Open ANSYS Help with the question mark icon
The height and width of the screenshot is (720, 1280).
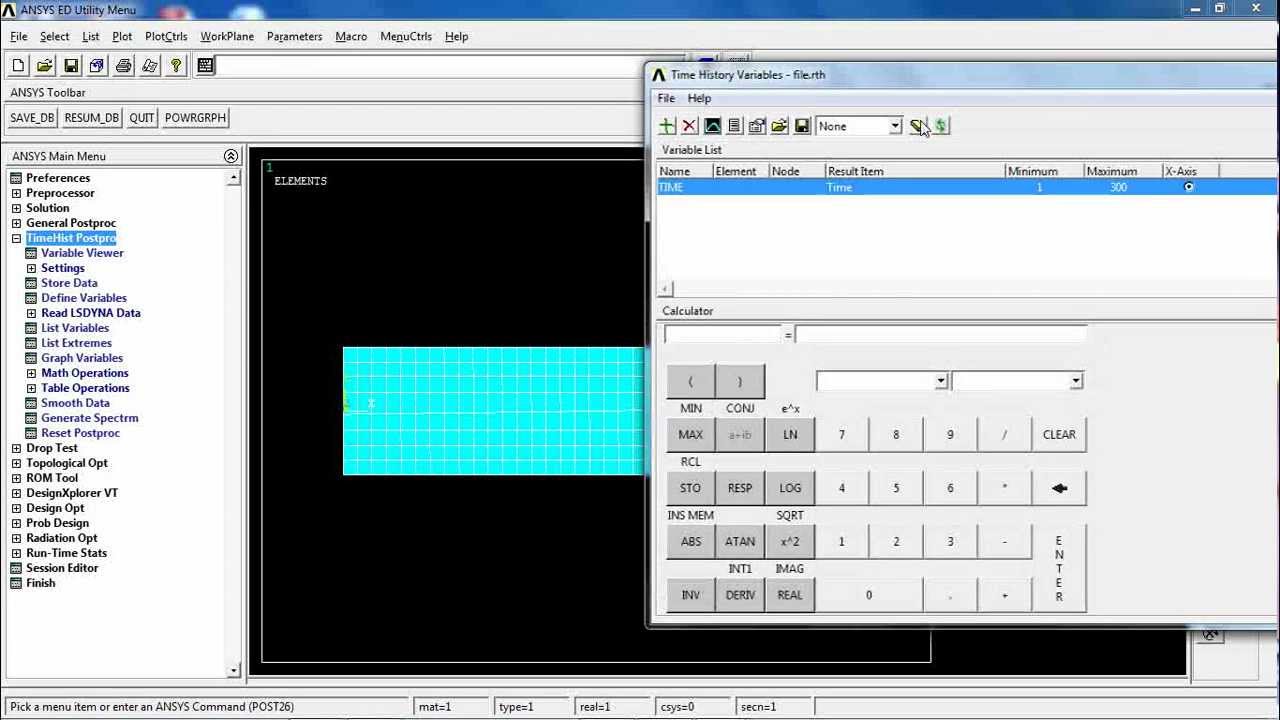(x=176, y=66)
